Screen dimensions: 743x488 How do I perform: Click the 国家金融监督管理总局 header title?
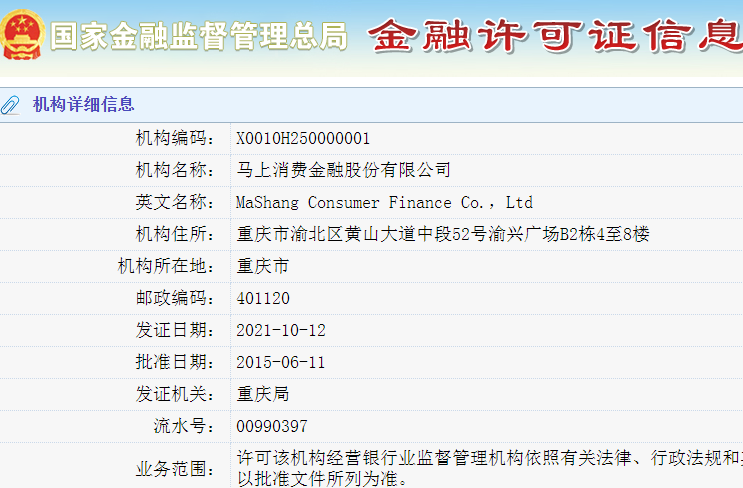[x=199, y=36]
